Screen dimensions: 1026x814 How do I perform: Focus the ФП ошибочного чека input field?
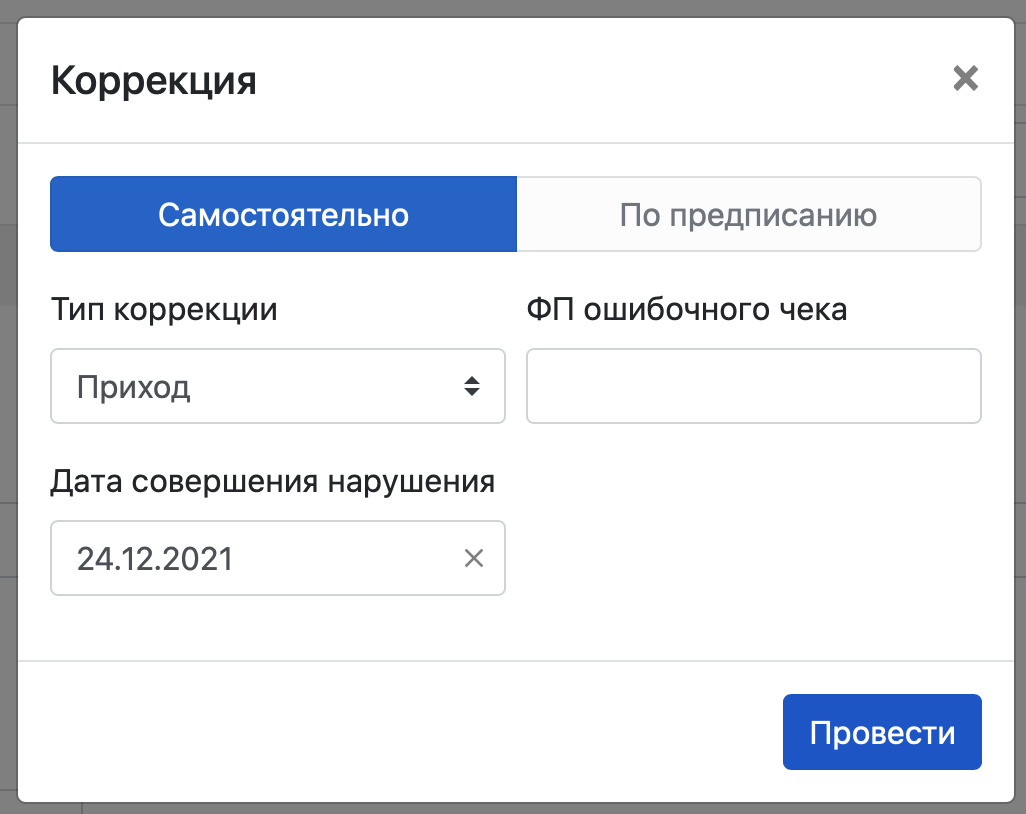coord(753,386)
